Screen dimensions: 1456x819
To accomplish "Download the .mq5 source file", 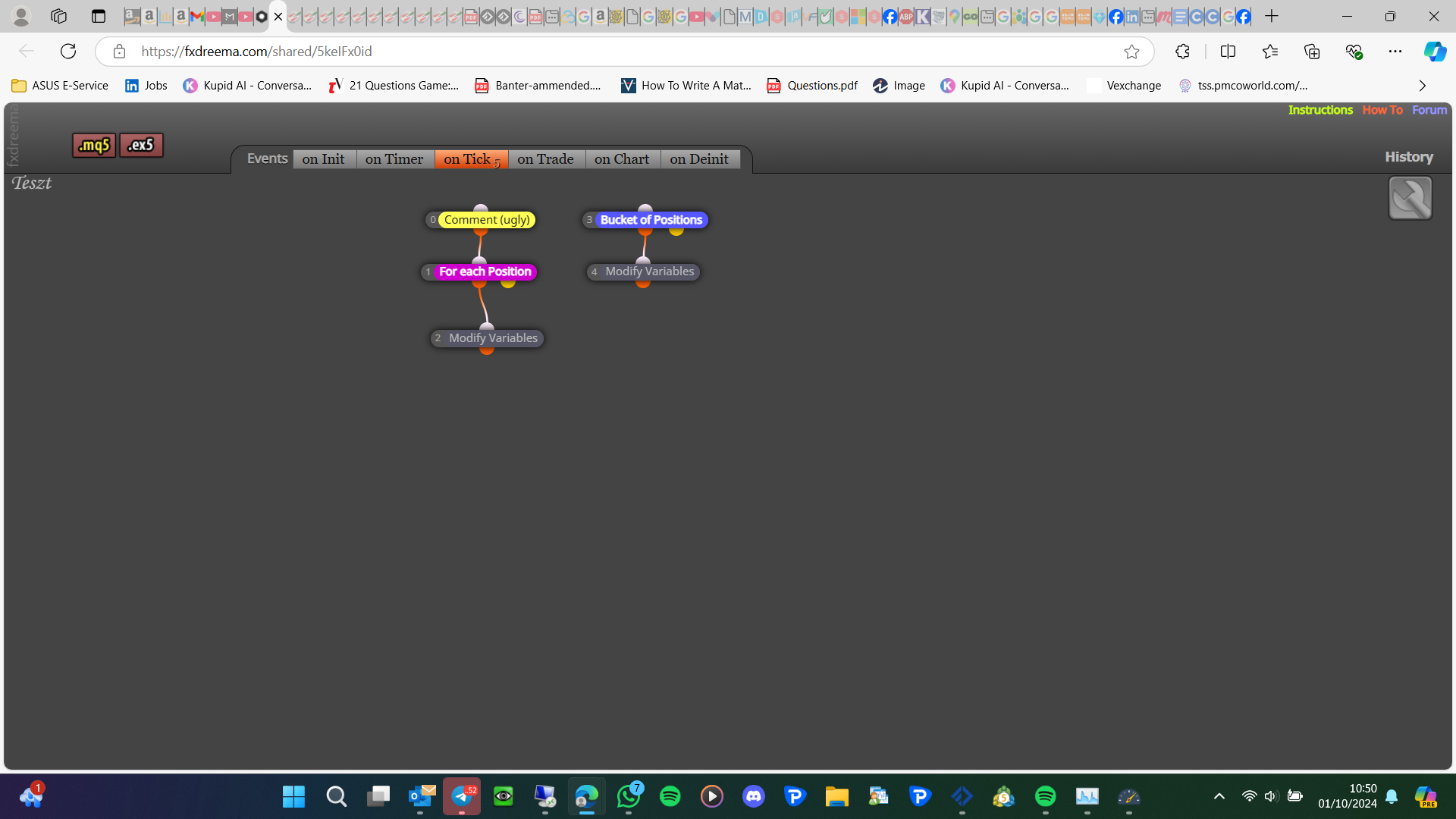I will pos(94,145).
